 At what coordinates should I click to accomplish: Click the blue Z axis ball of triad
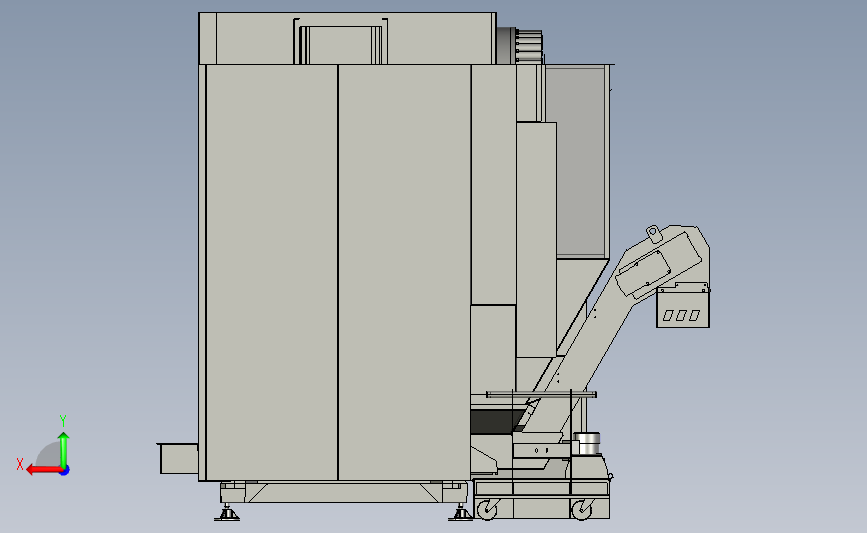point(65,471)
